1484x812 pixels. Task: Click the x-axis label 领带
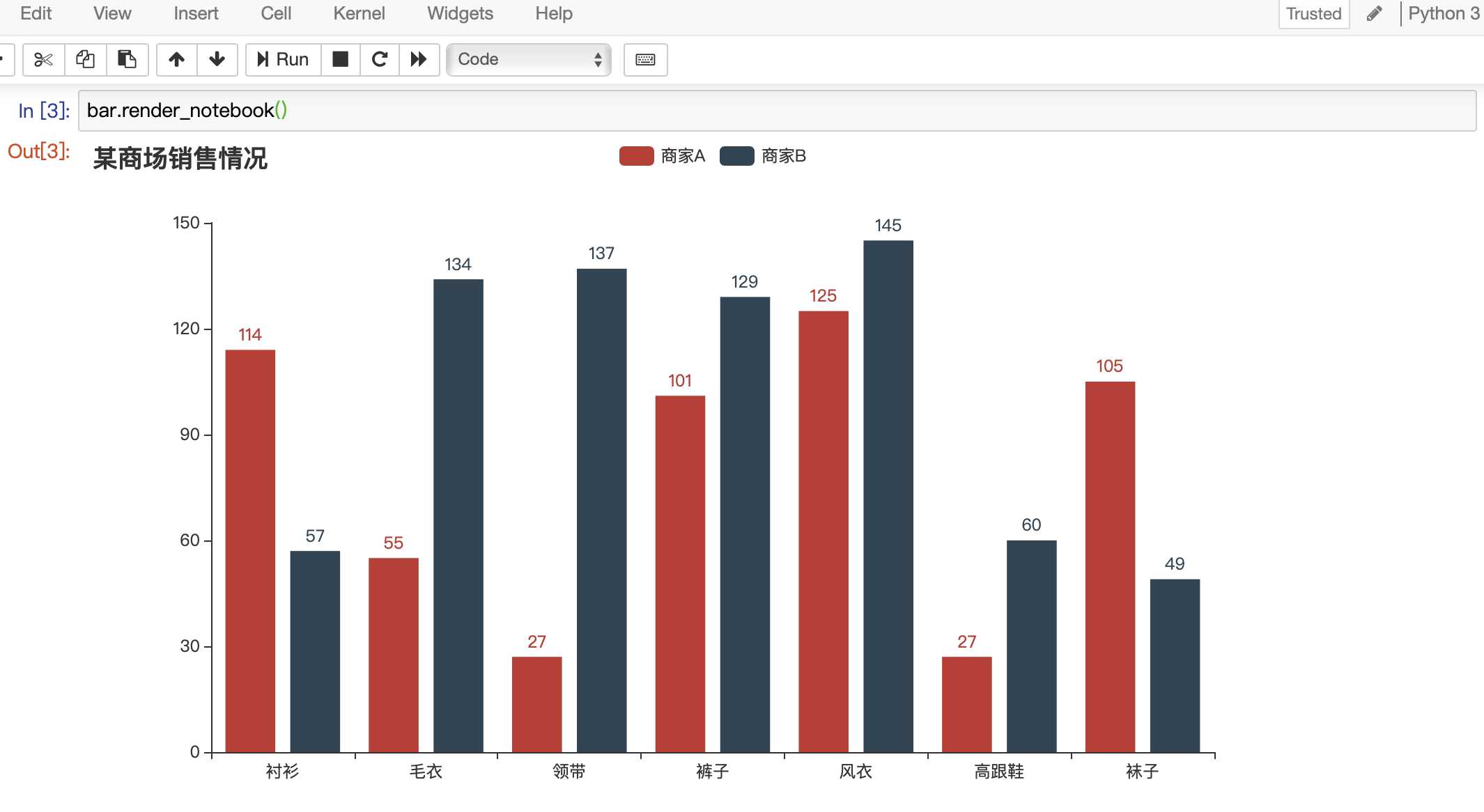coord(569,771)
